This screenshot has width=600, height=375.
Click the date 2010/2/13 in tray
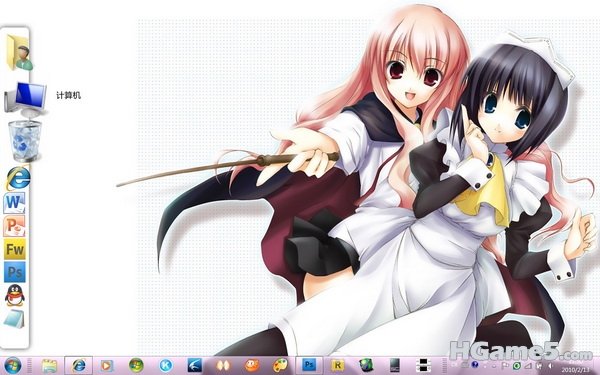click(576, 370)
